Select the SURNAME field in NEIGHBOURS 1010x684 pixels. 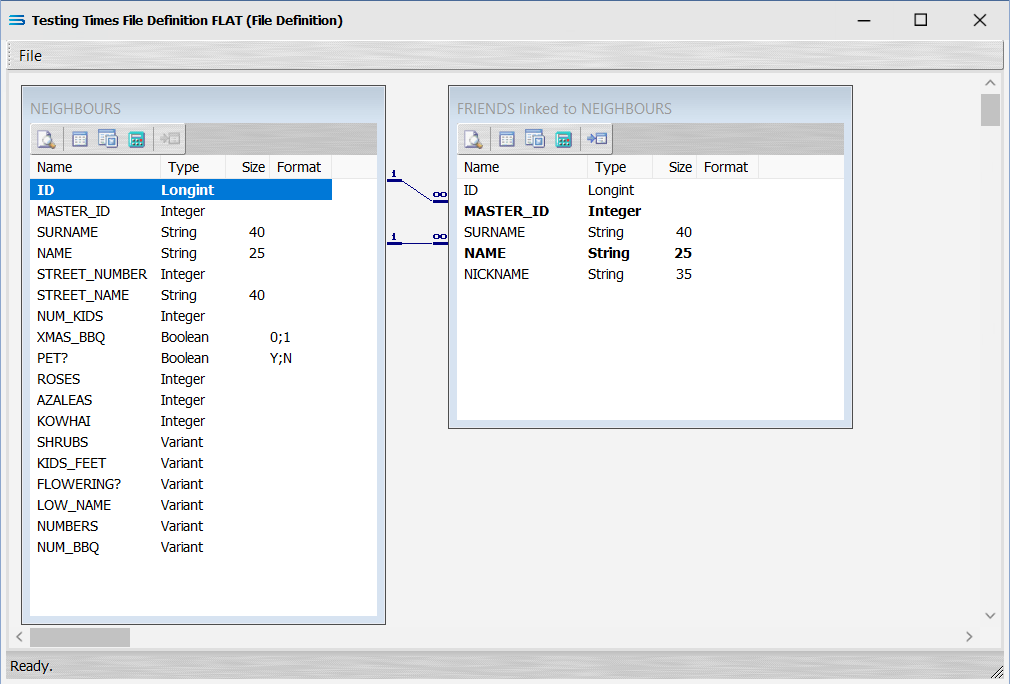pos(181,233)
